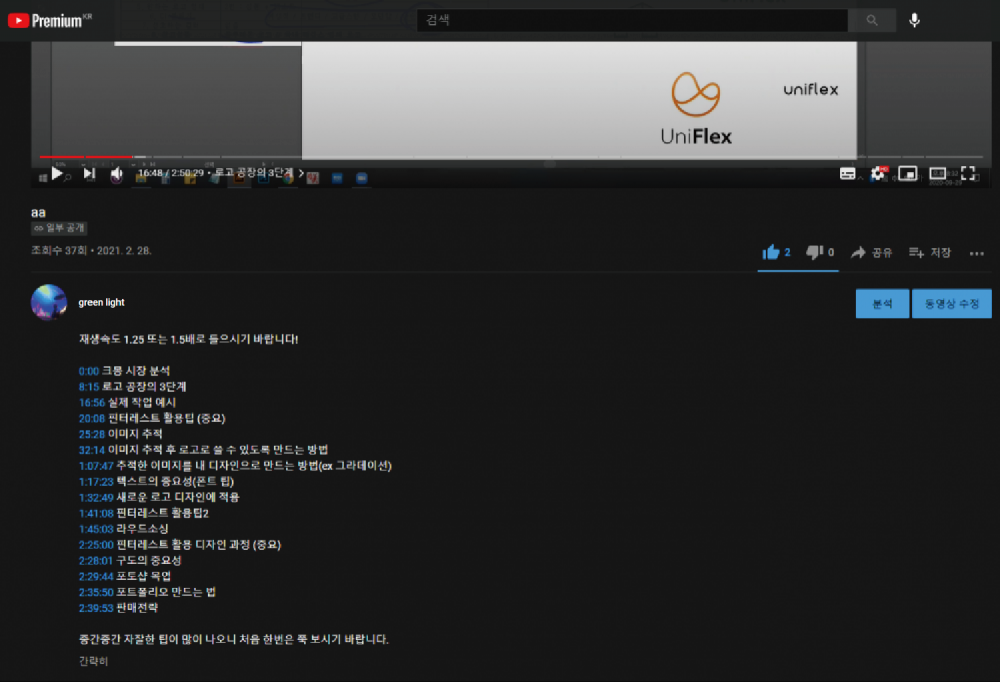Image resolution: width=1000 pixels, height=682 pixels.
Task: Click the video title aa
Action: coord(38,212)
